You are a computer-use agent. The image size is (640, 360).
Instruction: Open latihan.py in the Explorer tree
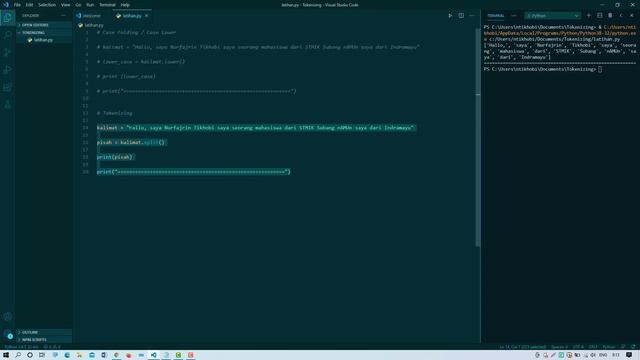tap(43, 40)
